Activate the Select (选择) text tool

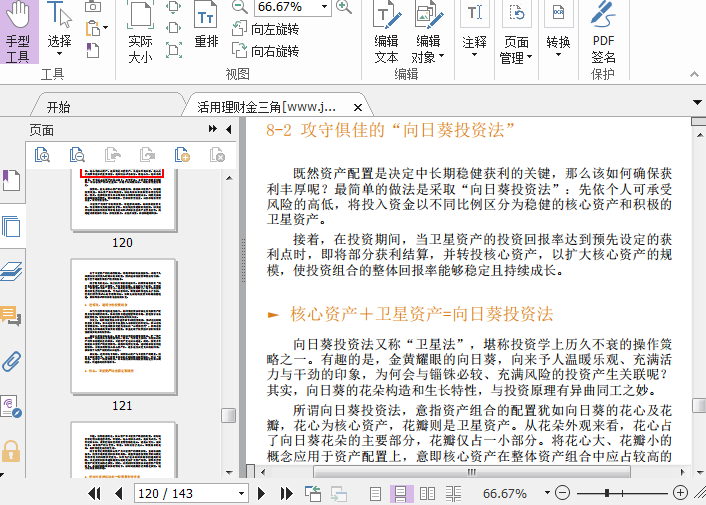[59, 29]
